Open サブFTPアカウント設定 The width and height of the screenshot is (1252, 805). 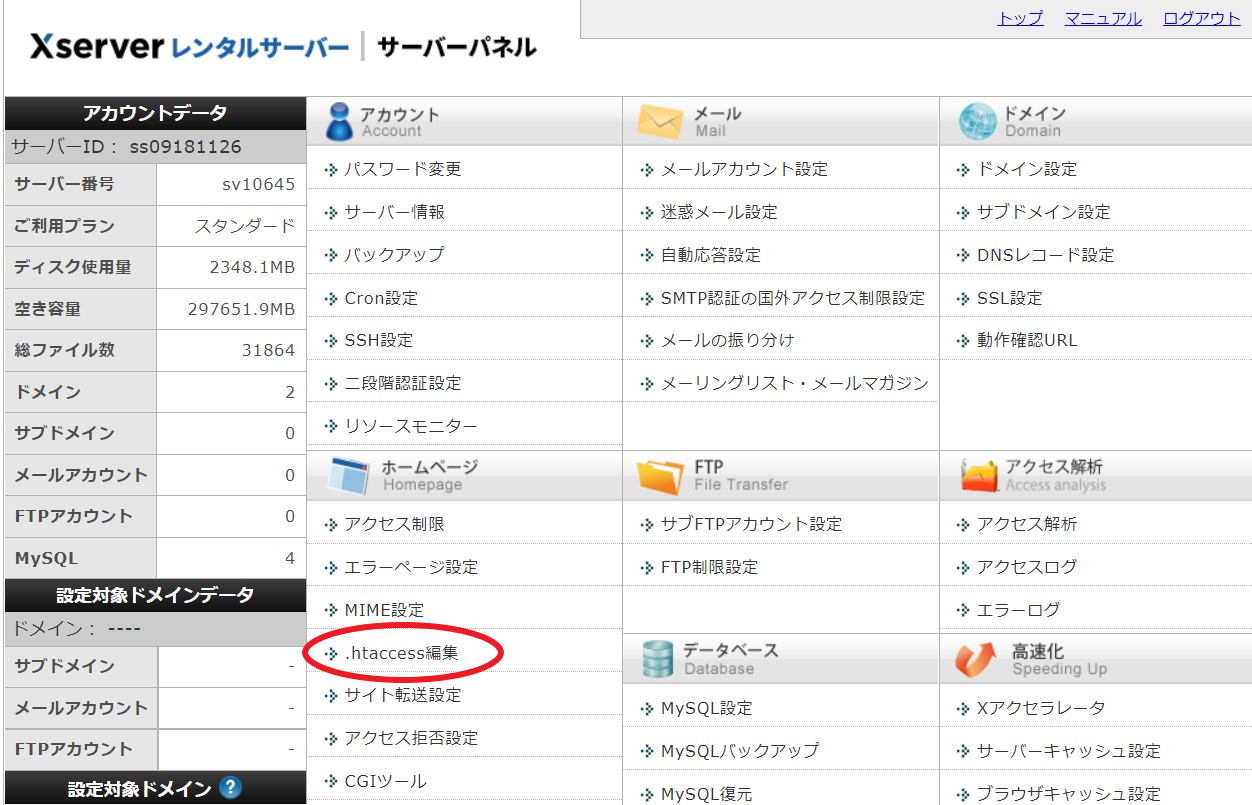(x=751, y=524)
